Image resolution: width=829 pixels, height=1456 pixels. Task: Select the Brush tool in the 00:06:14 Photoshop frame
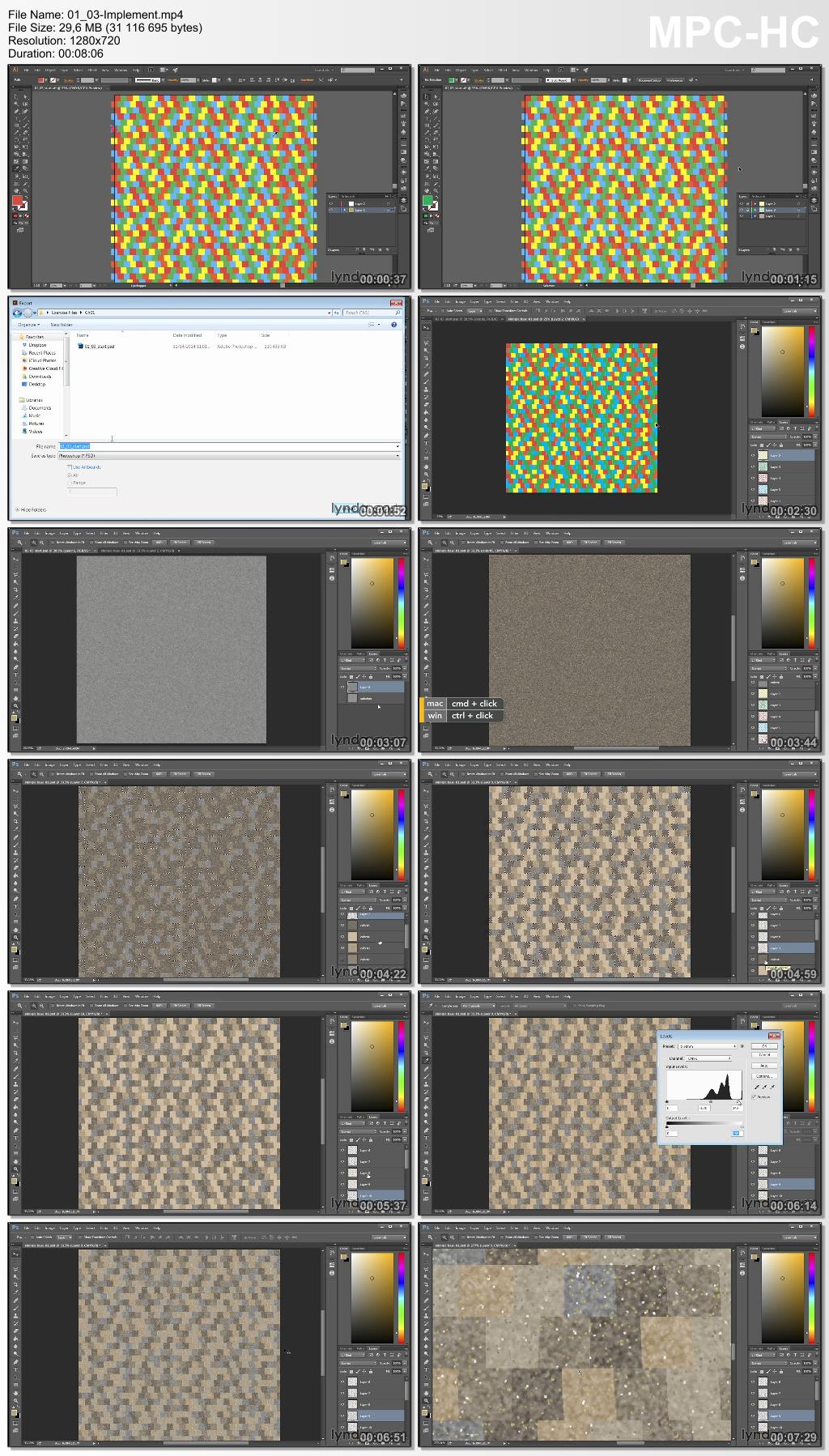(x=426, y=1076)
